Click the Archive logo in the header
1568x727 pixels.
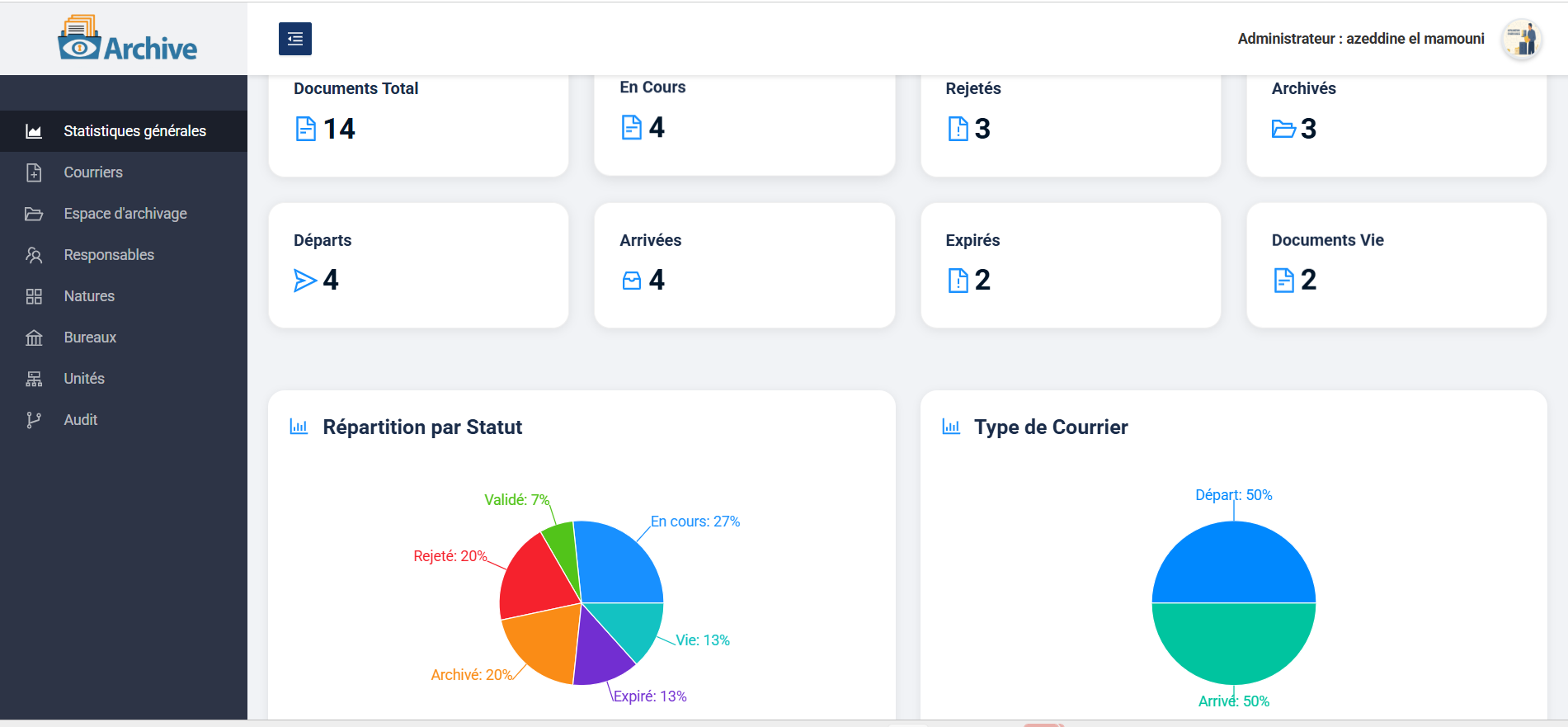(127, 39)
